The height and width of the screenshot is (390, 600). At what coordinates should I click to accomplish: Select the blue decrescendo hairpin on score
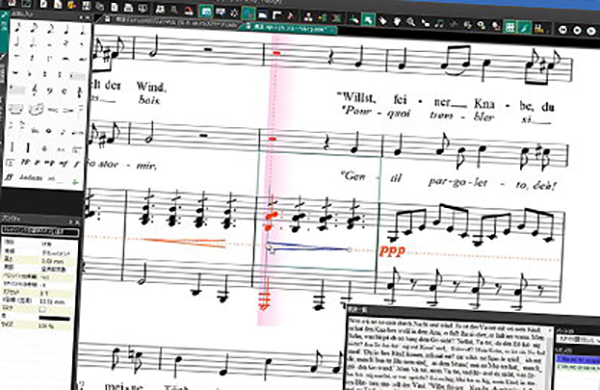click(x=308, y=247)
